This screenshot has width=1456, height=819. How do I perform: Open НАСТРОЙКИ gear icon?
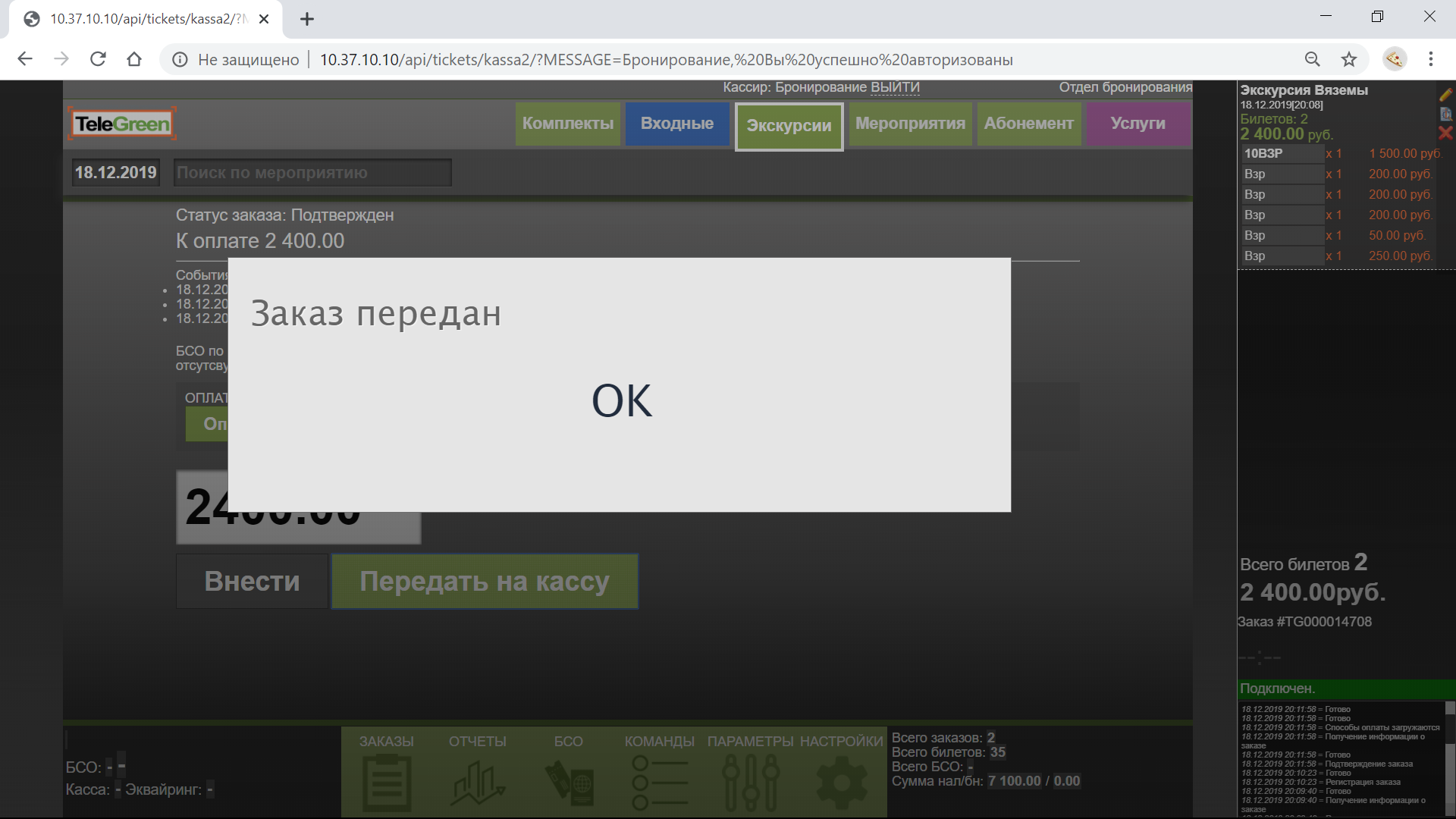click(841, 781)
